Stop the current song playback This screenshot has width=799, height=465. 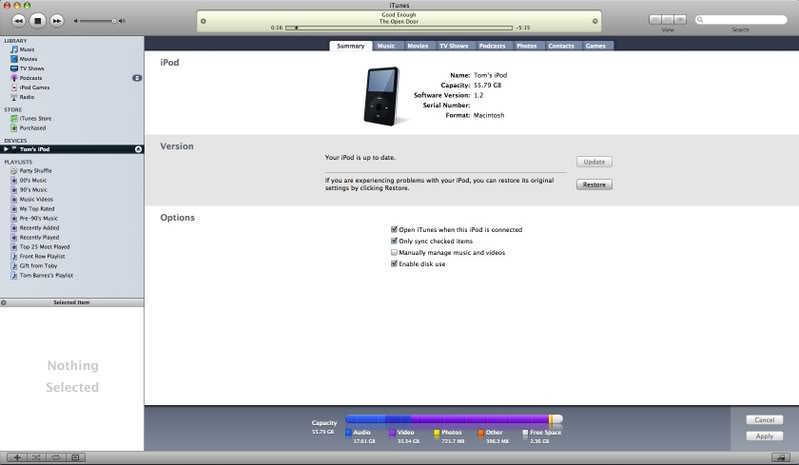pyautogui.click(x=38, y=21)
